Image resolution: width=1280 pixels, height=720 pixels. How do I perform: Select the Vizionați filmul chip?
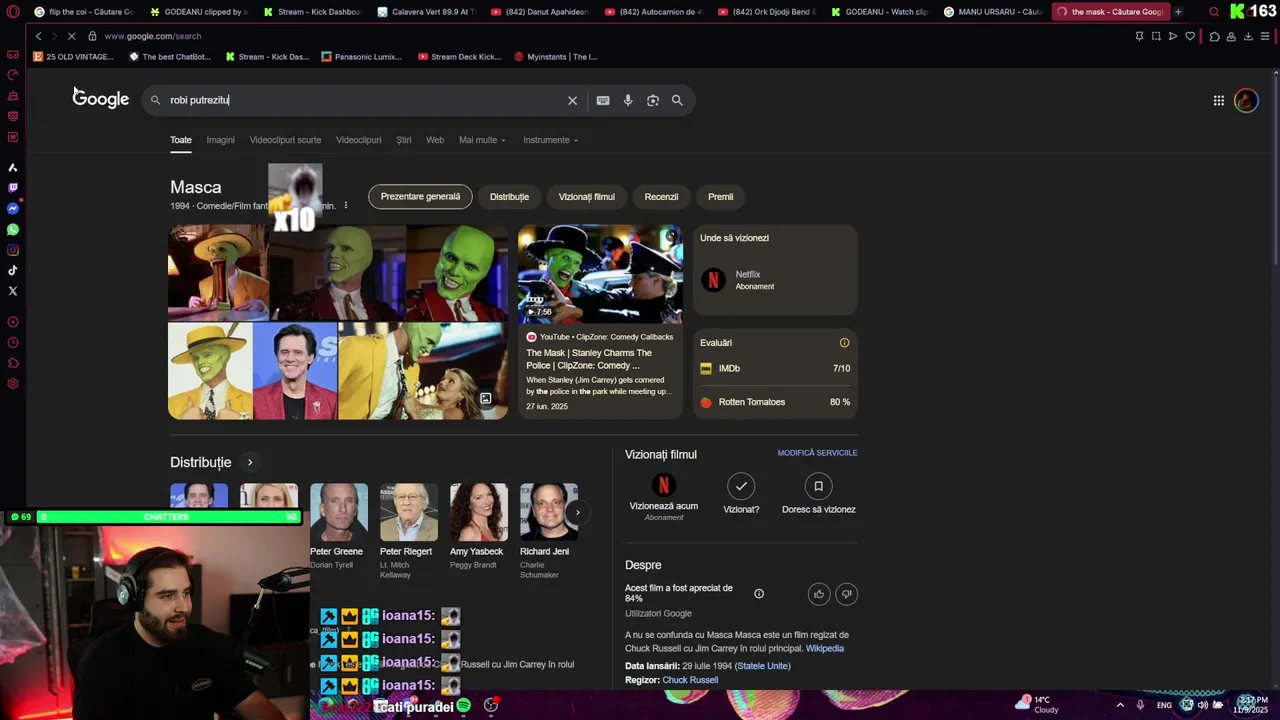pyautogui.click(x=587, y=197)
